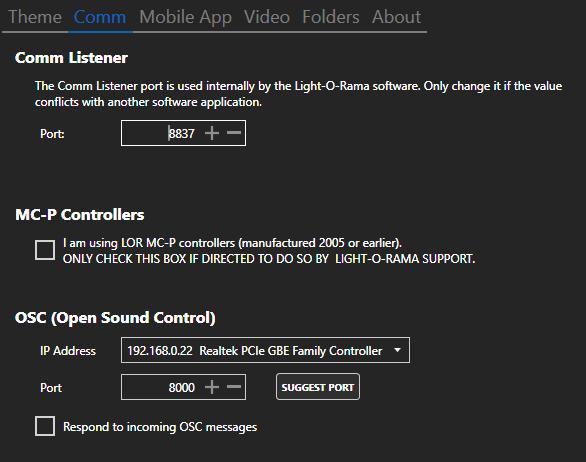Viewport: 586px width, 462px height.
Task: Open the IP Address dropdown arrow
Action: (398, 350)
